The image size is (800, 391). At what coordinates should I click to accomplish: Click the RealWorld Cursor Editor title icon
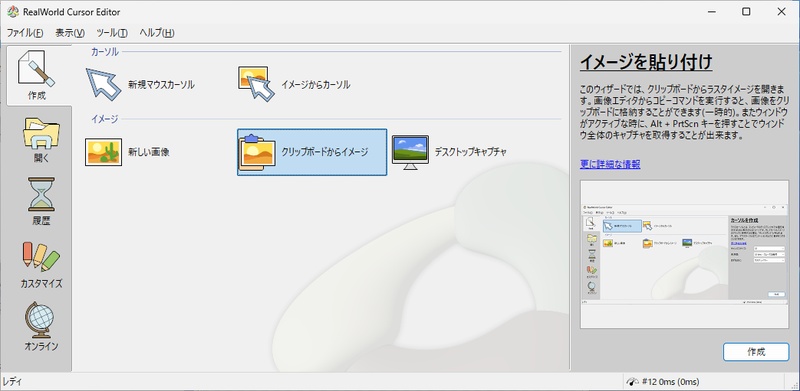pos(13,12)
